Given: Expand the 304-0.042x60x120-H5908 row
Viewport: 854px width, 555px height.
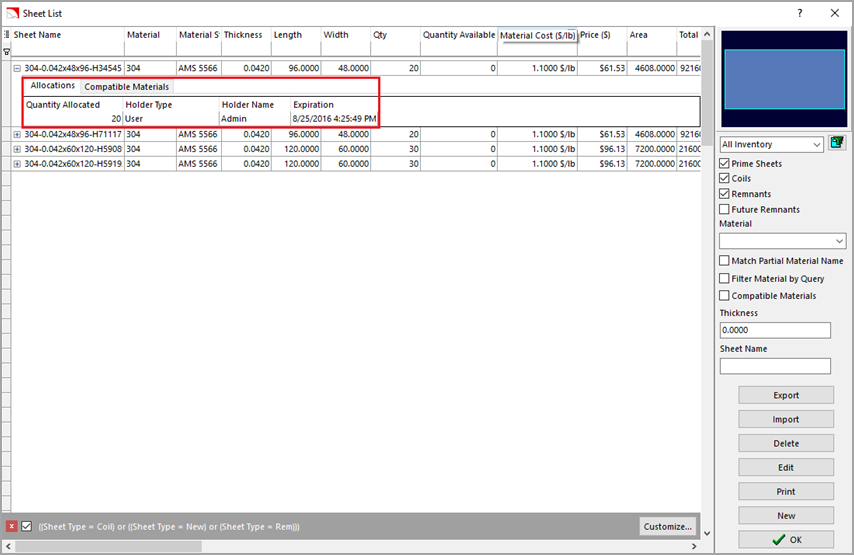Looking at the screenshot, I should coord(17,149).
